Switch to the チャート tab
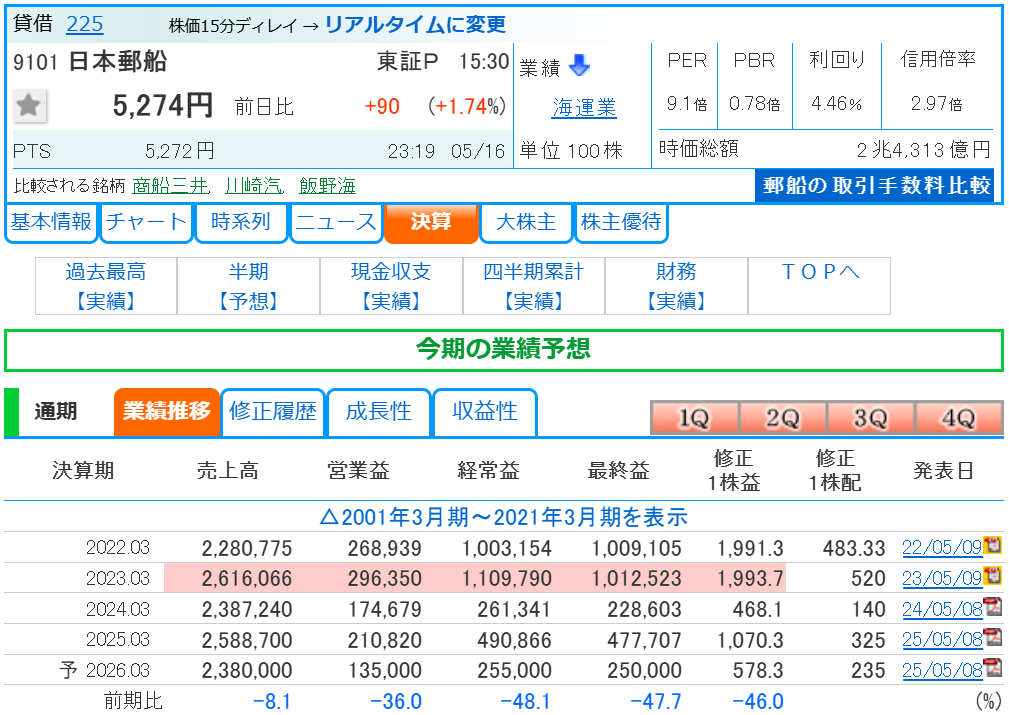Viewport: 1009px width, 715px height. [x=147, y=223]
